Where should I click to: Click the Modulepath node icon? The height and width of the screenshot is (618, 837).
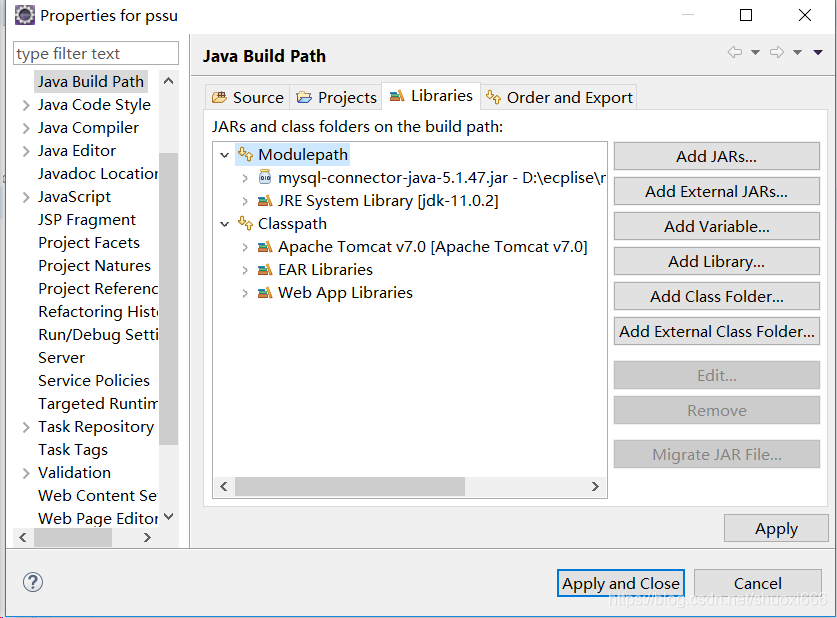(x=245, y=154)
